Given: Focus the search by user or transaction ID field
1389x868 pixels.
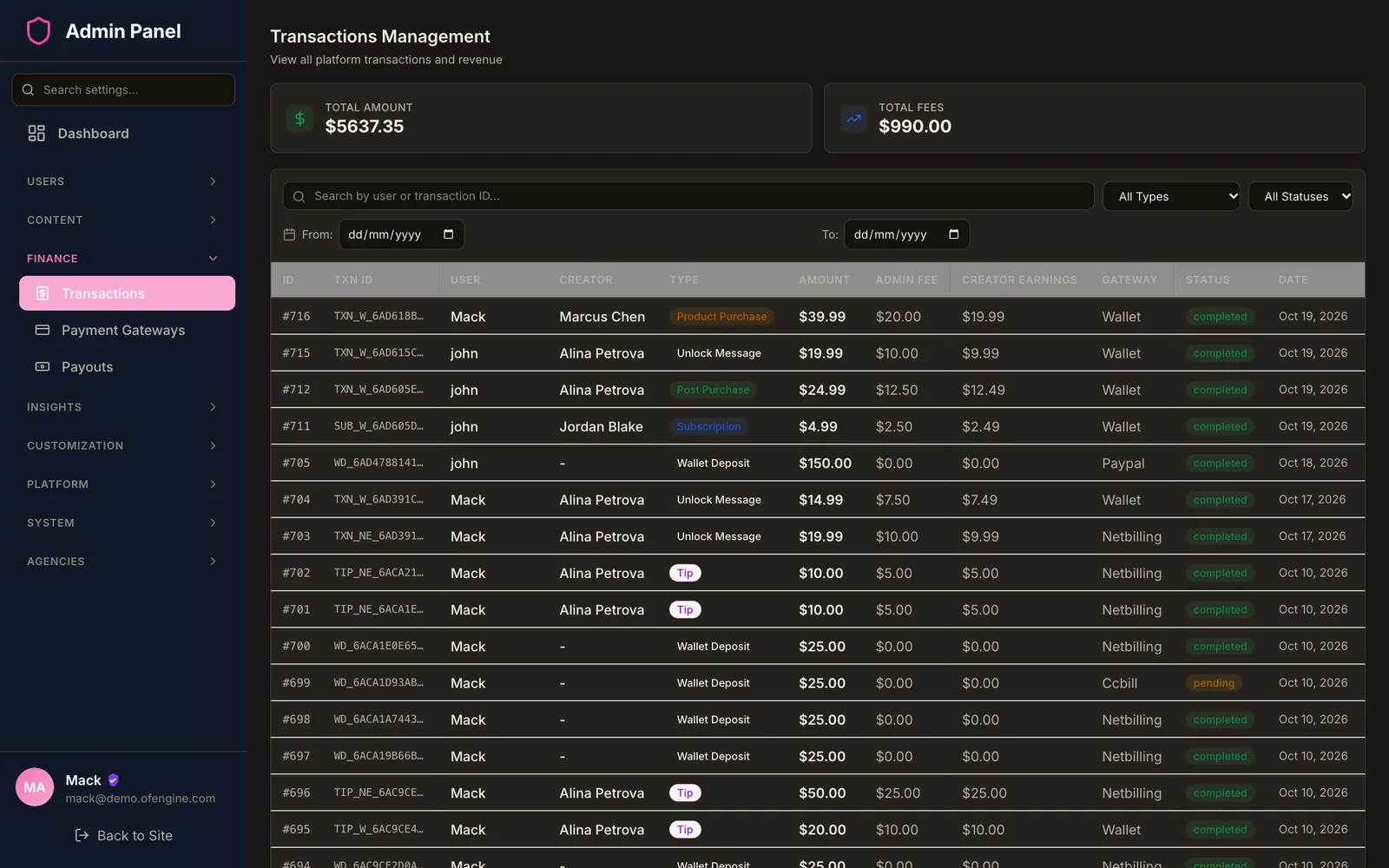Looking at the screenshot, I should 688,196.
